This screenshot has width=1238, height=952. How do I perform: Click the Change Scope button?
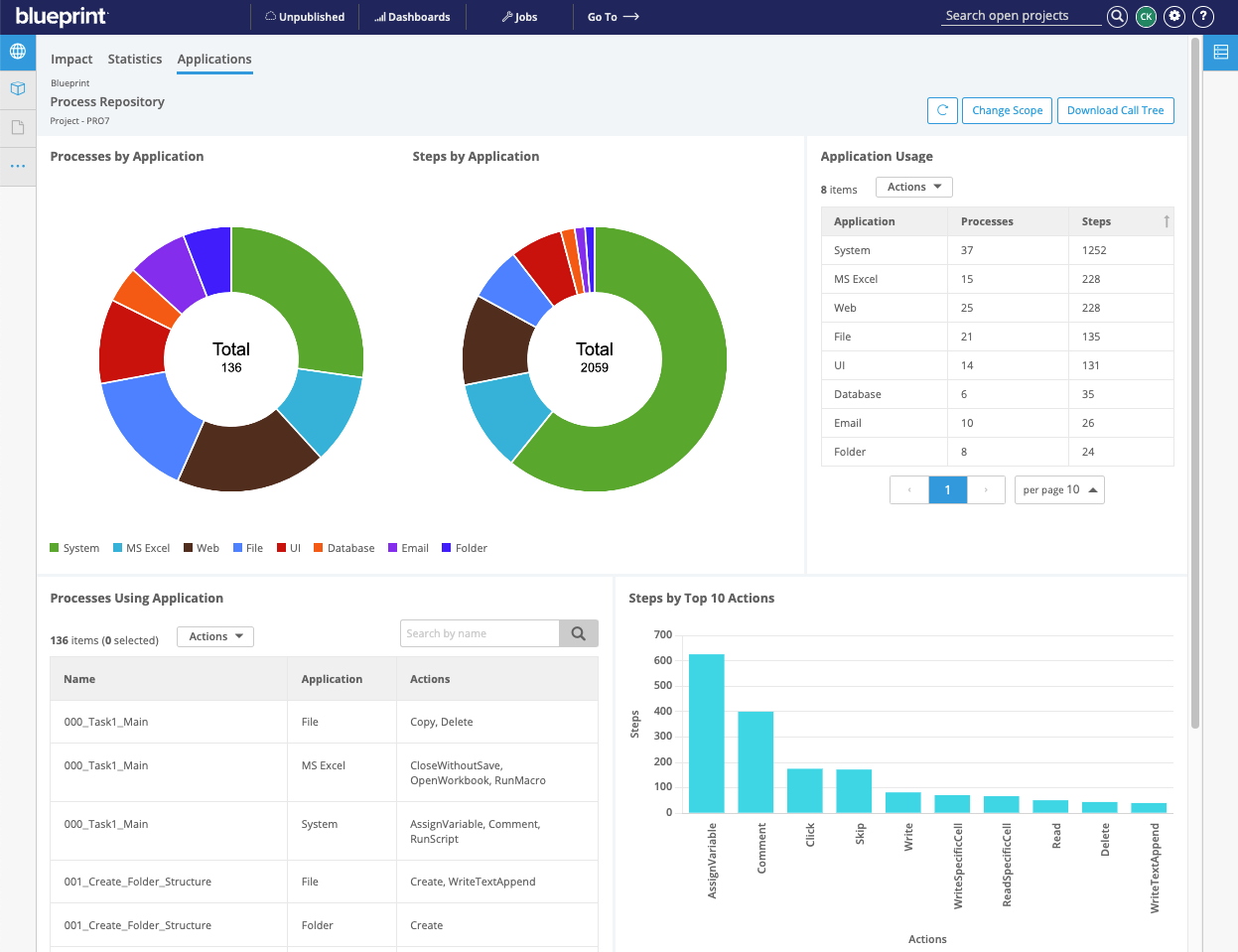coord(1007,110)
